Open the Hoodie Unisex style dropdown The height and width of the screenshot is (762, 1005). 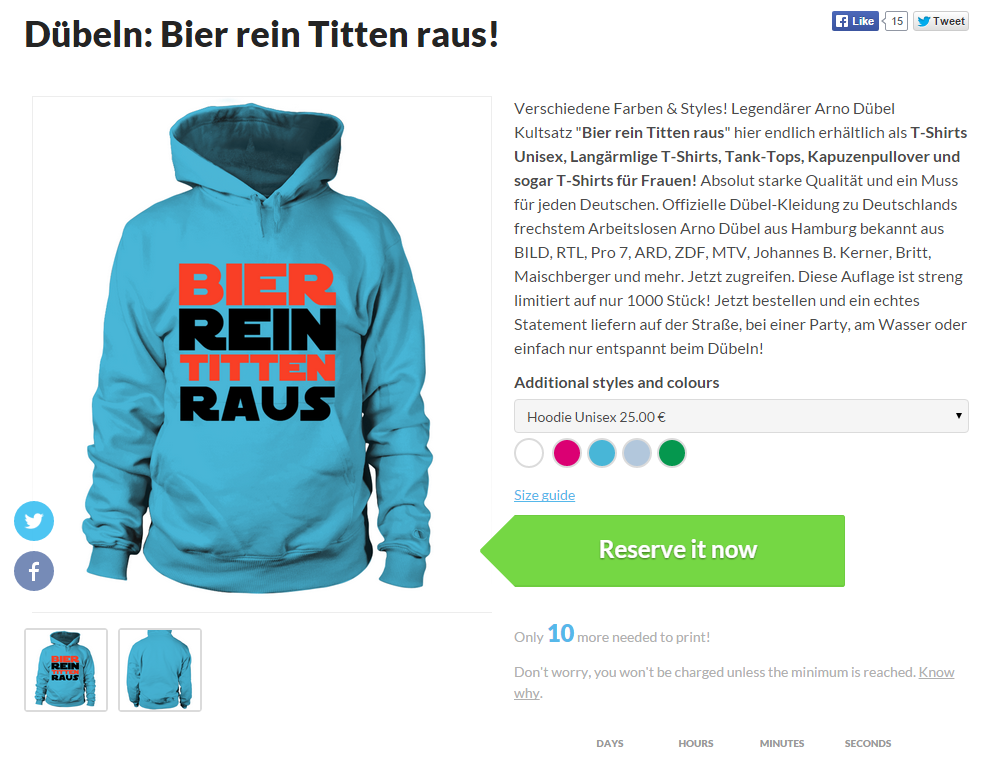click(x=741, y=417)
